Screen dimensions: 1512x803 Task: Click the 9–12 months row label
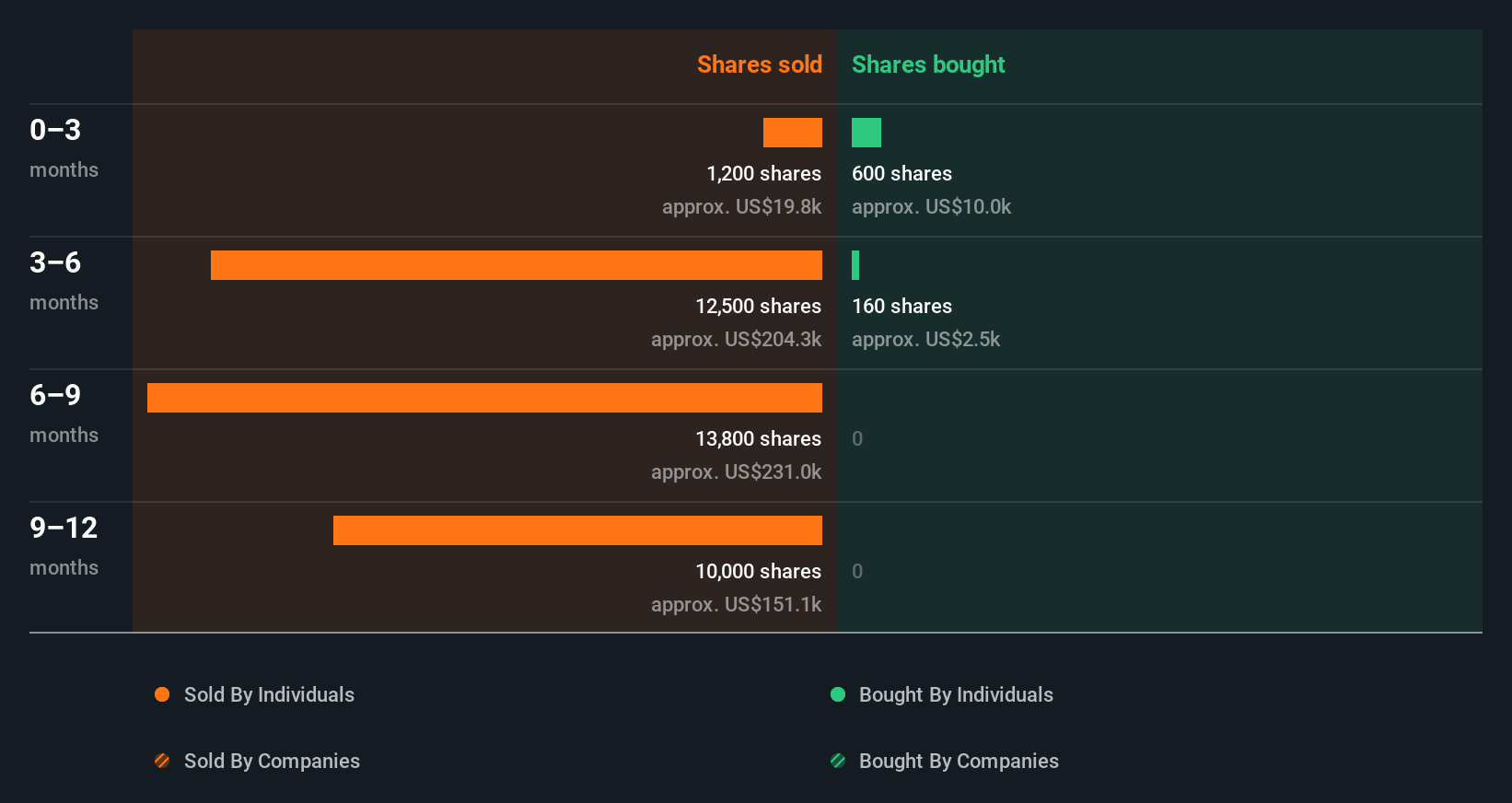click(x=64, y=545)
